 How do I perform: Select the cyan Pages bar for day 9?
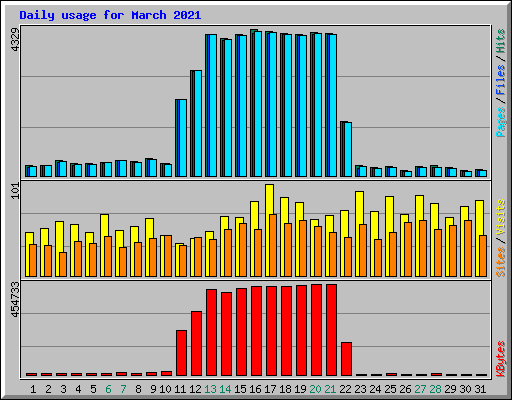[153, 168]
